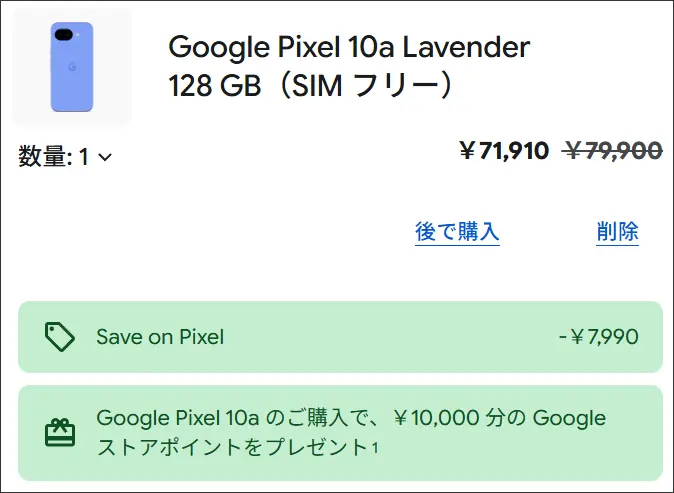Select the Save on Pixel label text
This screenshot has width=674, height=493.
click(160, 337)
